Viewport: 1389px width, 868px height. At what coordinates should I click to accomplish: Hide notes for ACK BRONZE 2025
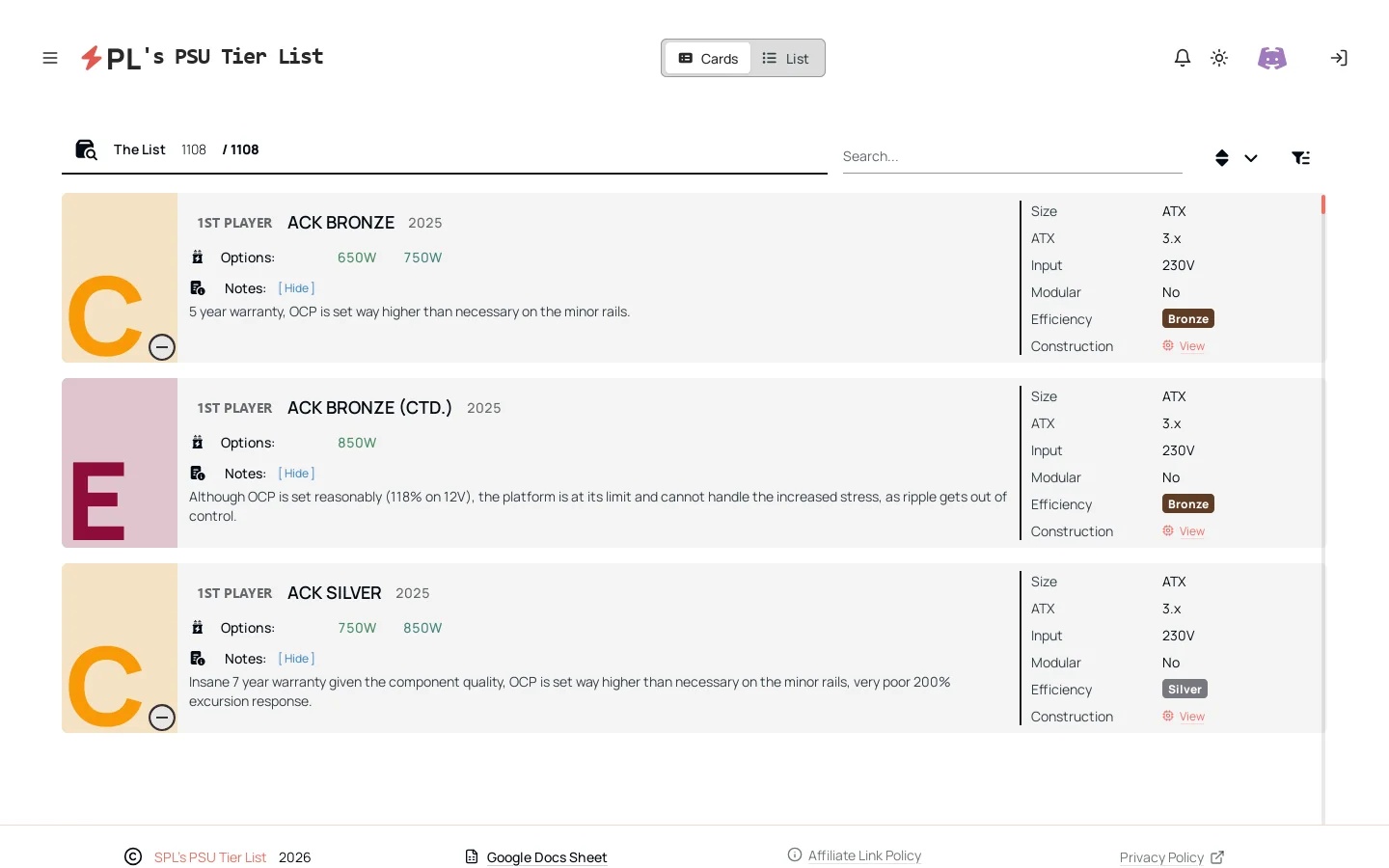(x=296, y=288)
